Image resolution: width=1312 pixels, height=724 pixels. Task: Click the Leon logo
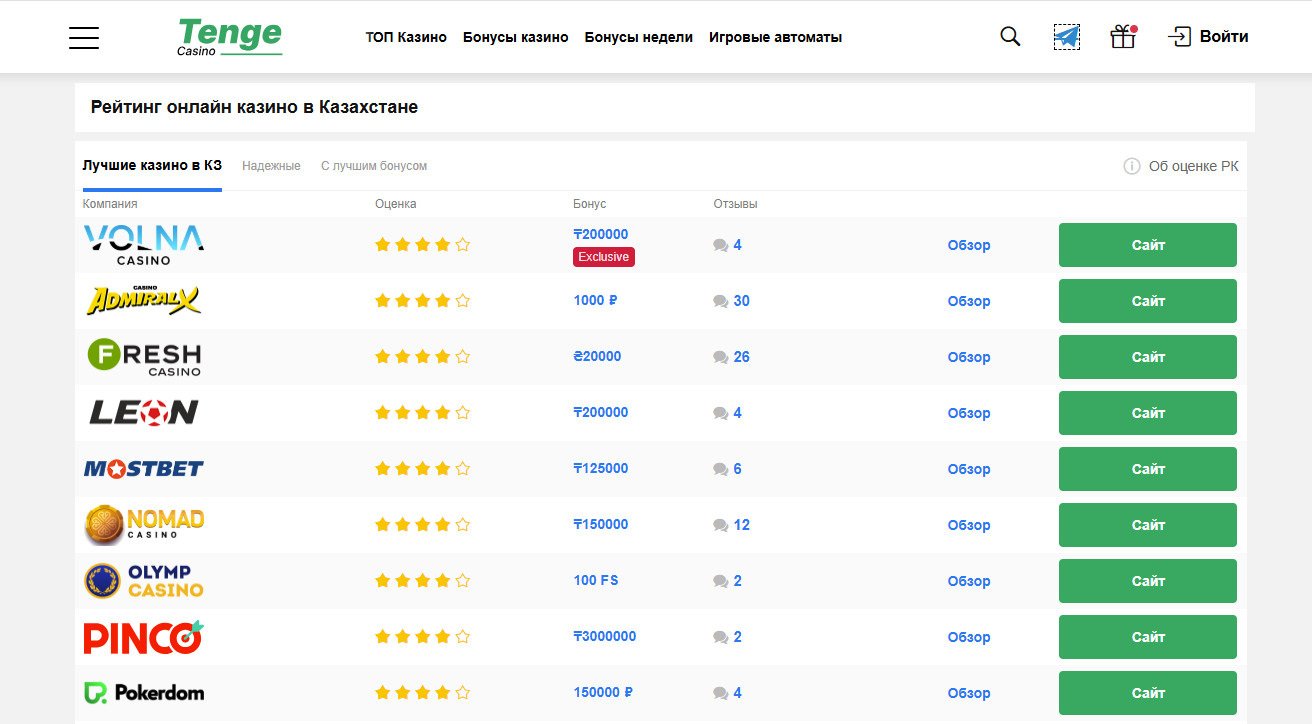(144, 413)
